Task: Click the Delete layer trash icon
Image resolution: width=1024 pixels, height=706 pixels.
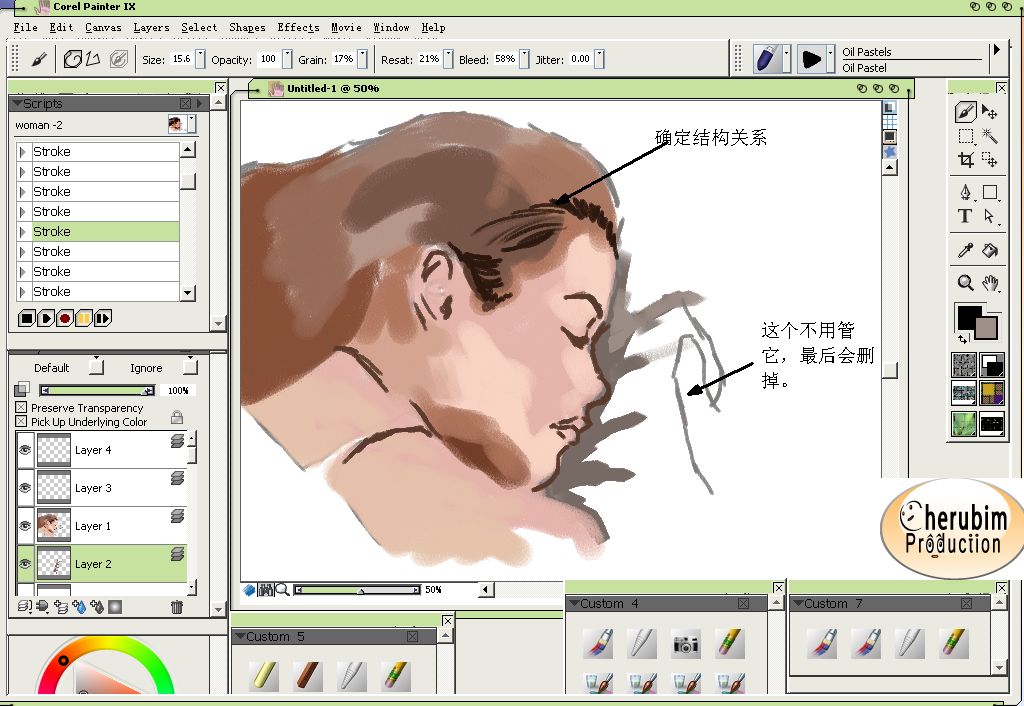Action: pyautogui.click(x=176, y=607)
